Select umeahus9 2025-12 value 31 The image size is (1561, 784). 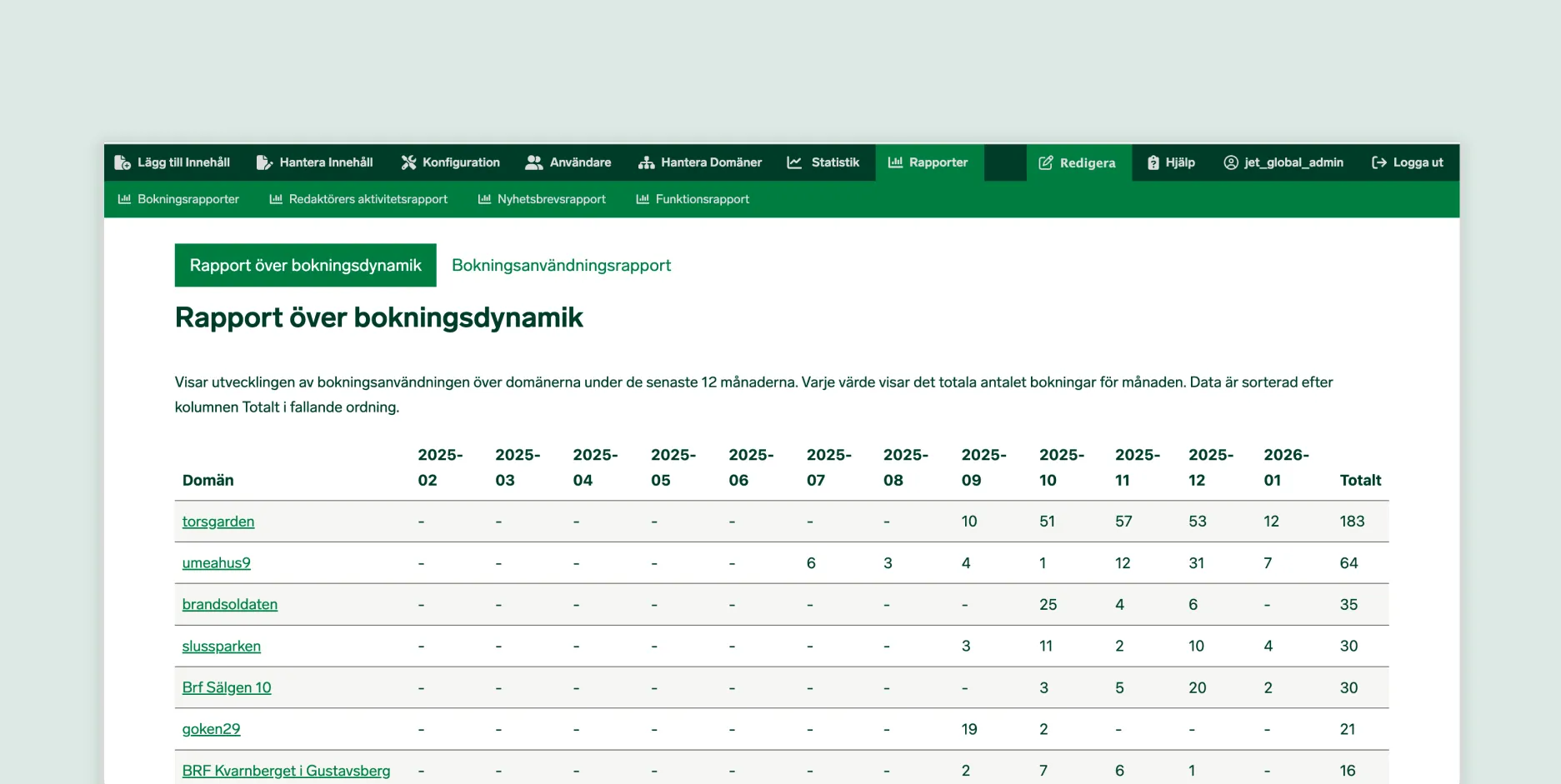click(1196, 563)
